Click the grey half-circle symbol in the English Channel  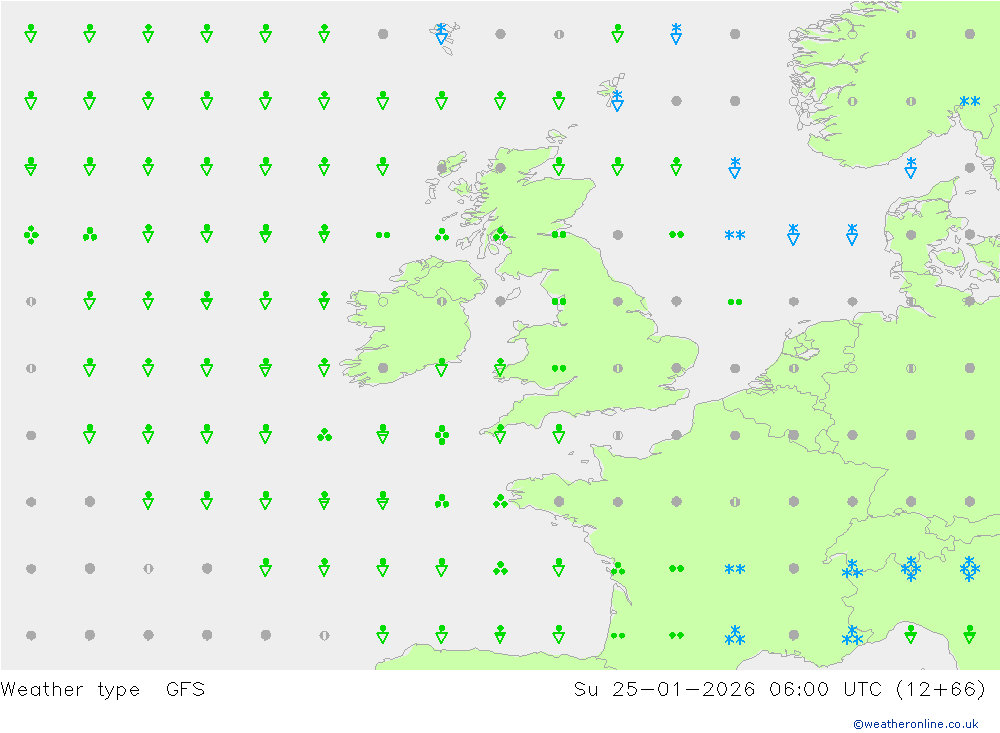[x=617, y=435]
